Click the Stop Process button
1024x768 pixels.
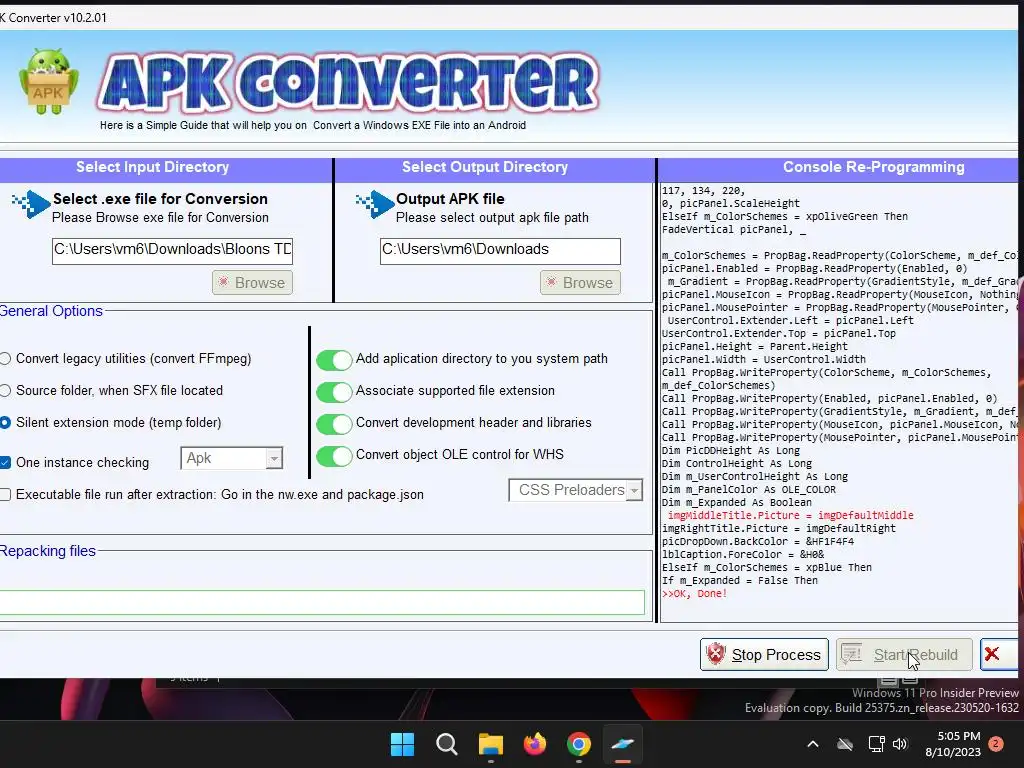(x=764, y=654)
